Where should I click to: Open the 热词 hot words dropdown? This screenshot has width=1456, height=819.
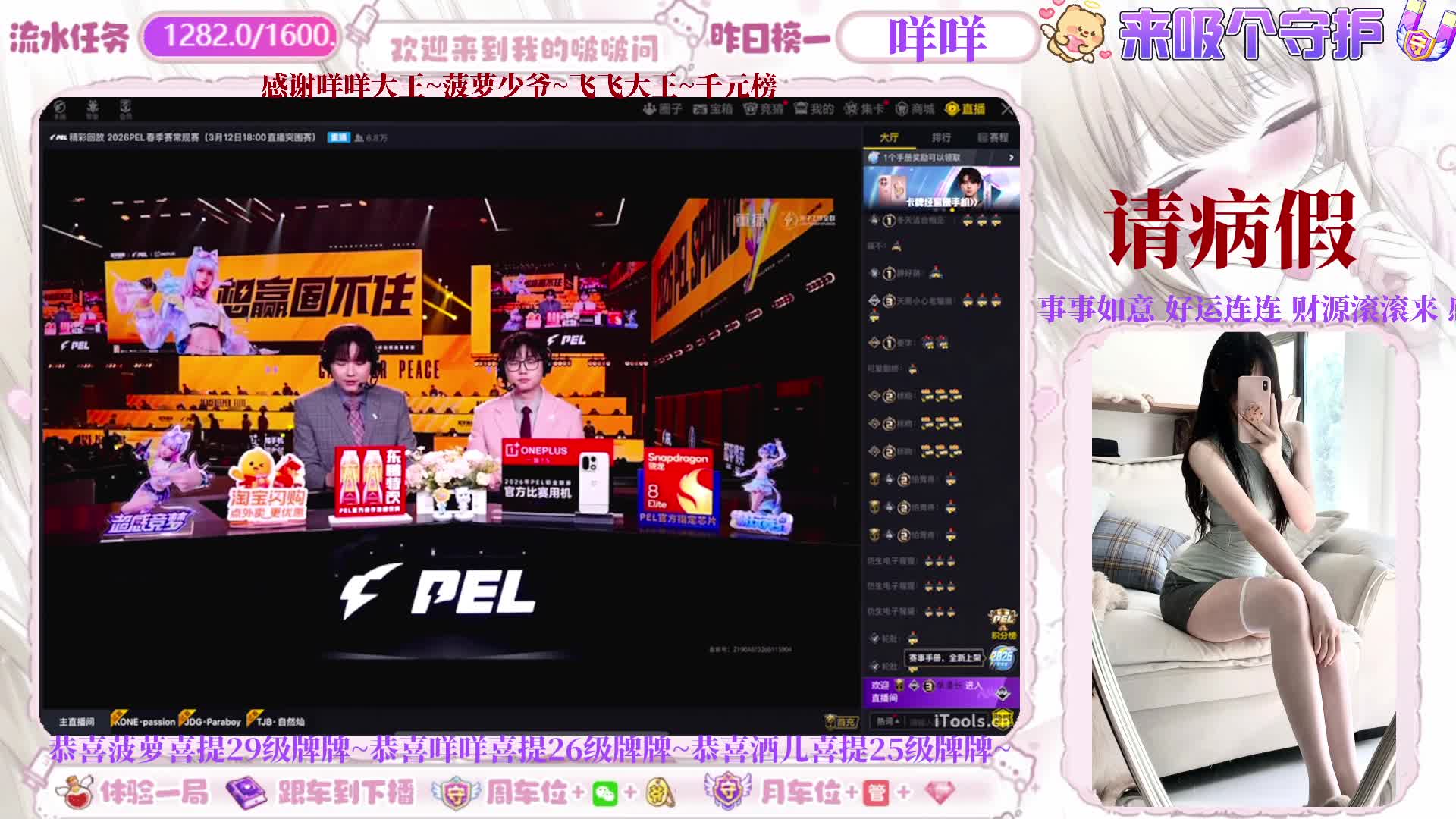click(x=888, y=721)
